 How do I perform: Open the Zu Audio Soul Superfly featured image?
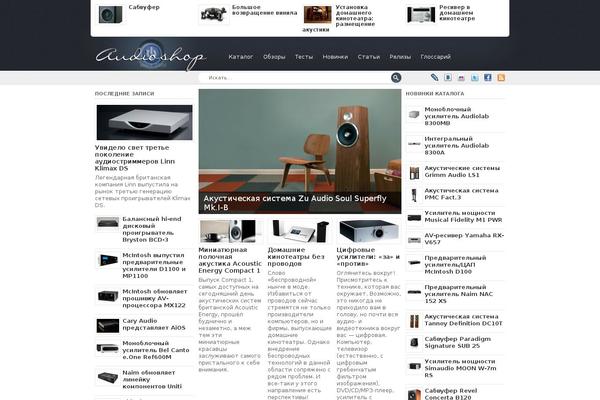pyautogui.click(x=300, y=152)
